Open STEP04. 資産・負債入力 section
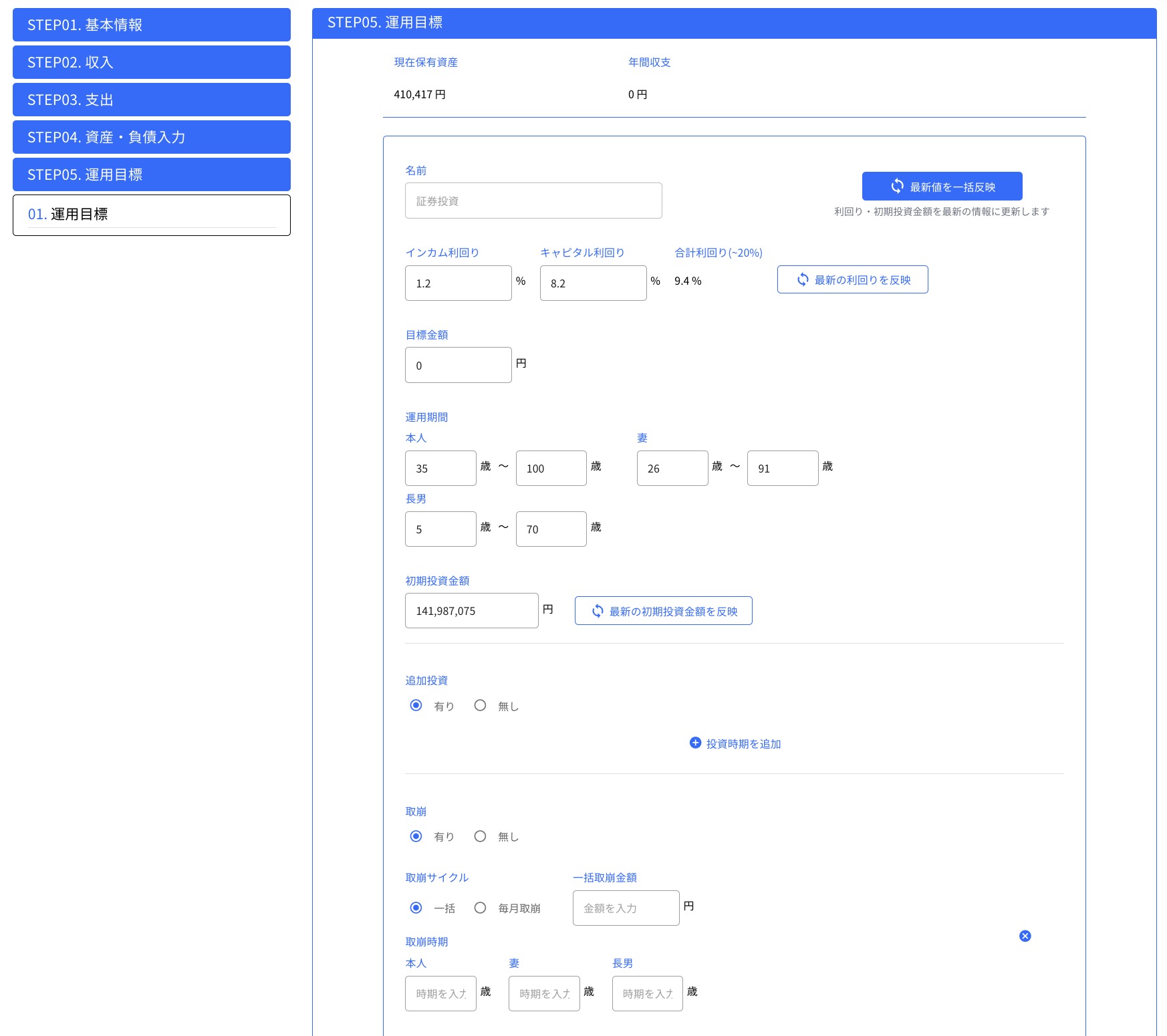1167x1036 pixels. click(x=152, y=137)
